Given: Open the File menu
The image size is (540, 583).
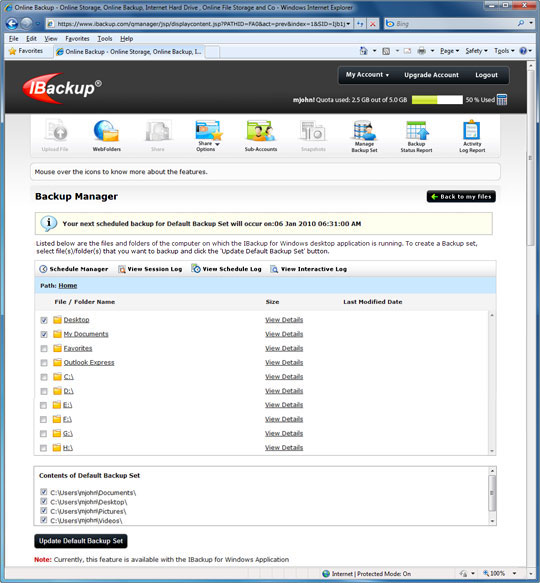Looking at the screenshot, I should click(13, 39).
